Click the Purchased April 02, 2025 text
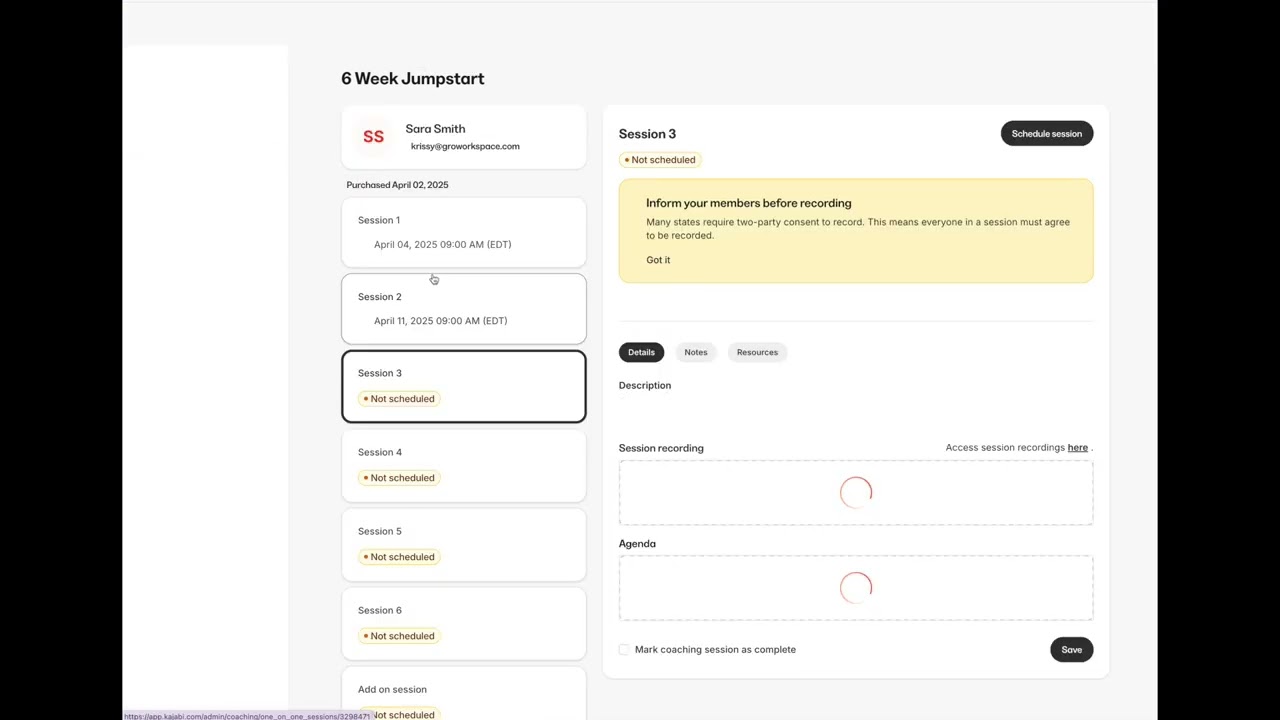Image resolution: width=1280 pixels, height=720 pixels. pos(397,185)
